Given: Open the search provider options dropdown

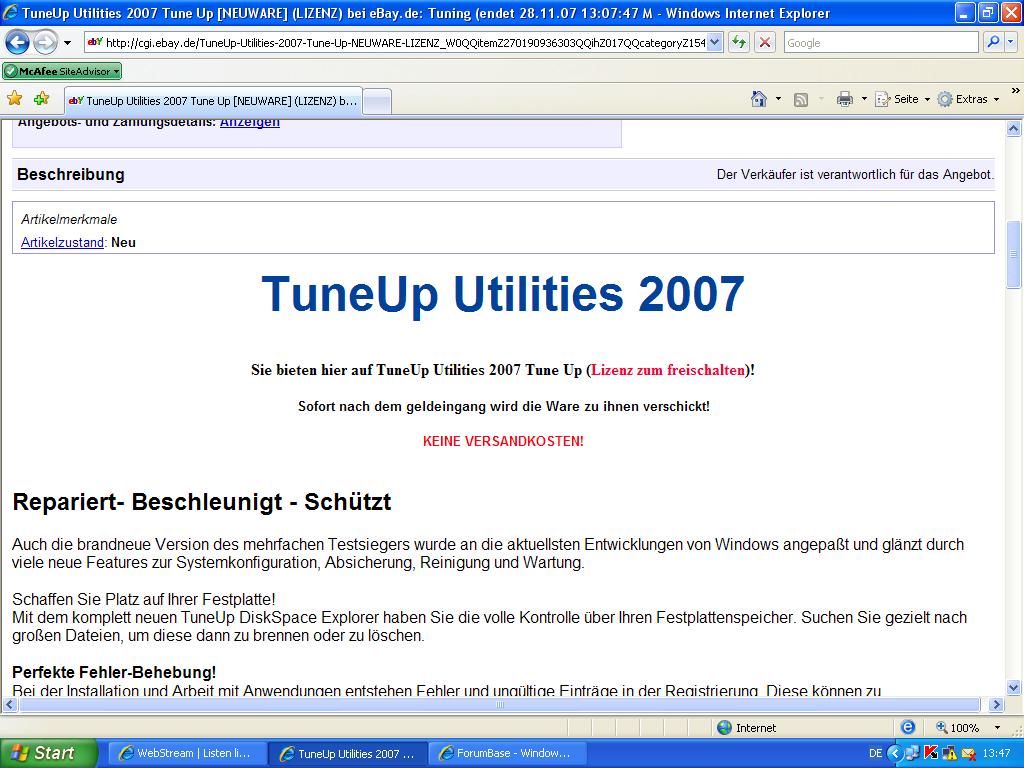Looking at the screenshot, I should coord(1010,43).
